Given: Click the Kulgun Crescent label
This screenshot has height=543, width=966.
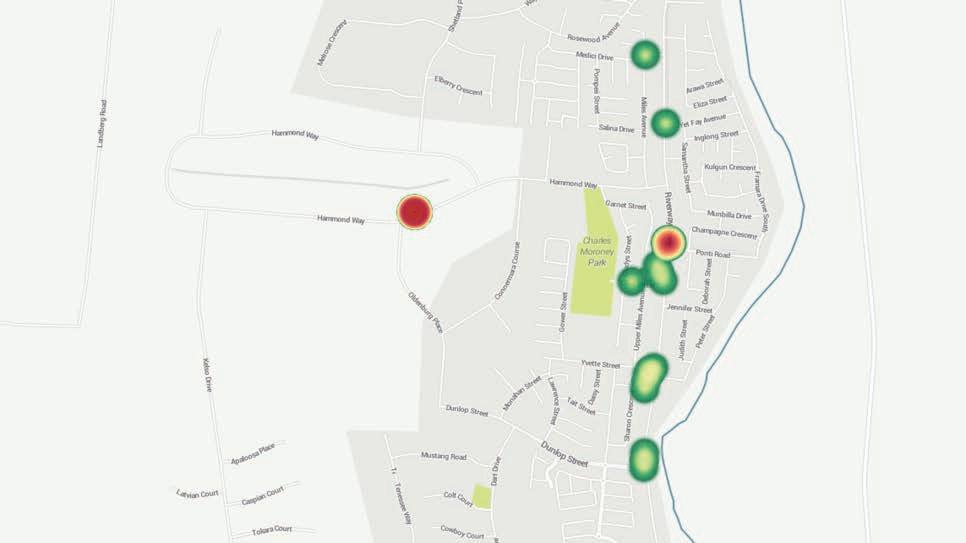Looking at the screenshot, I should (730, 167).
